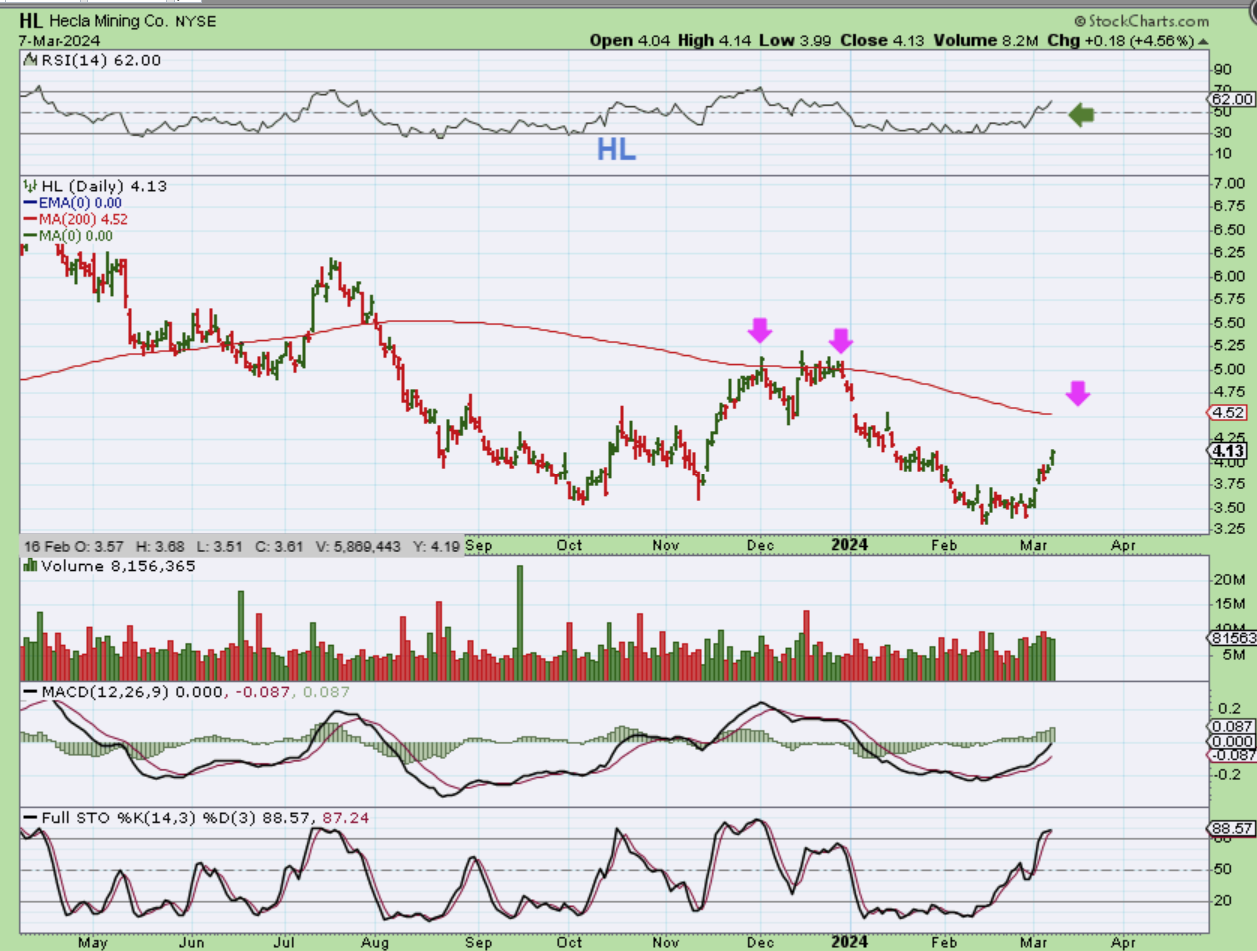
Task: Click the bold HL ticker symbol in header
Action: [30, 21]
